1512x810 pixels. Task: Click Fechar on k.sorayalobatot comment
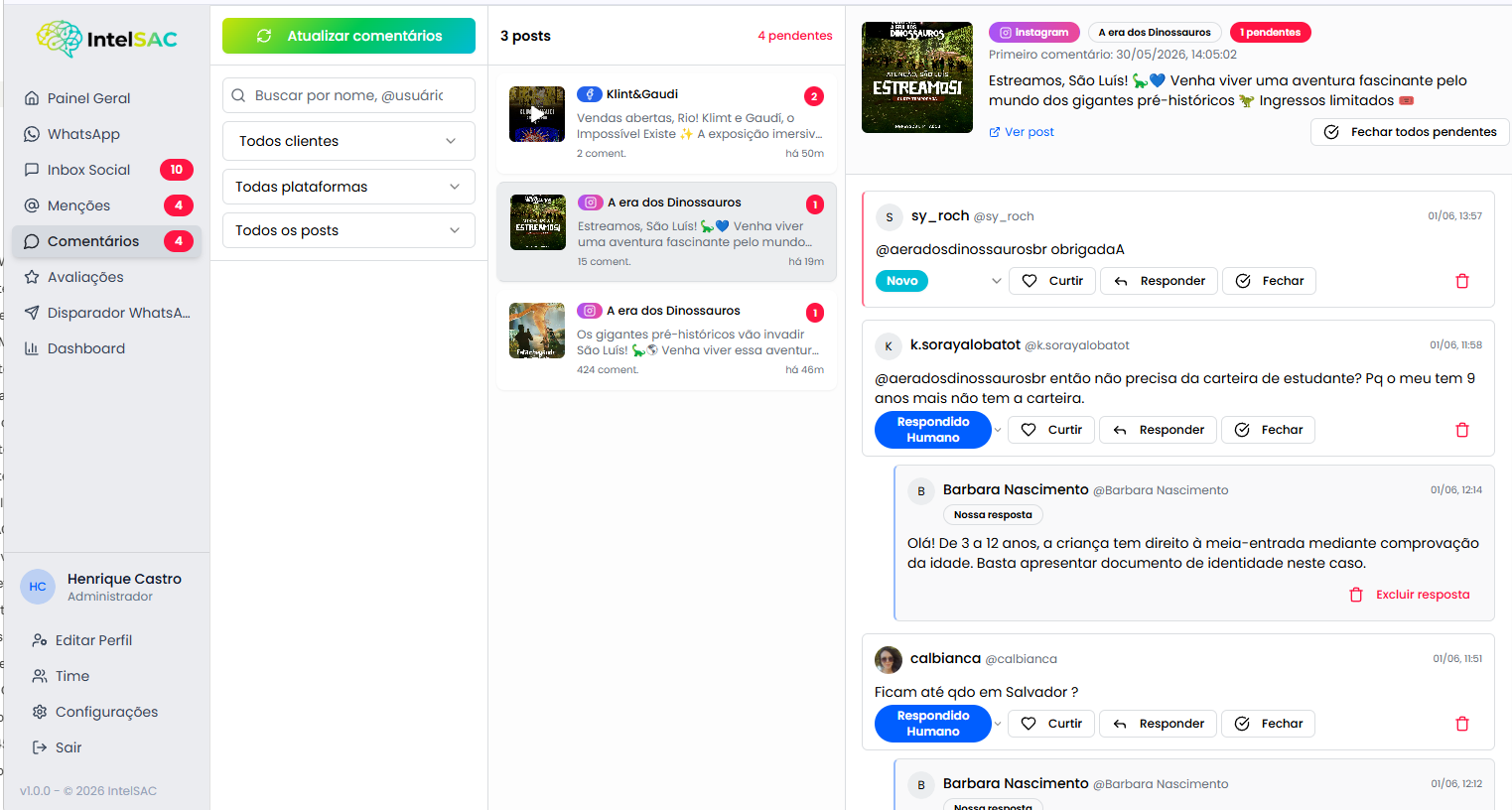point(1269,430)
